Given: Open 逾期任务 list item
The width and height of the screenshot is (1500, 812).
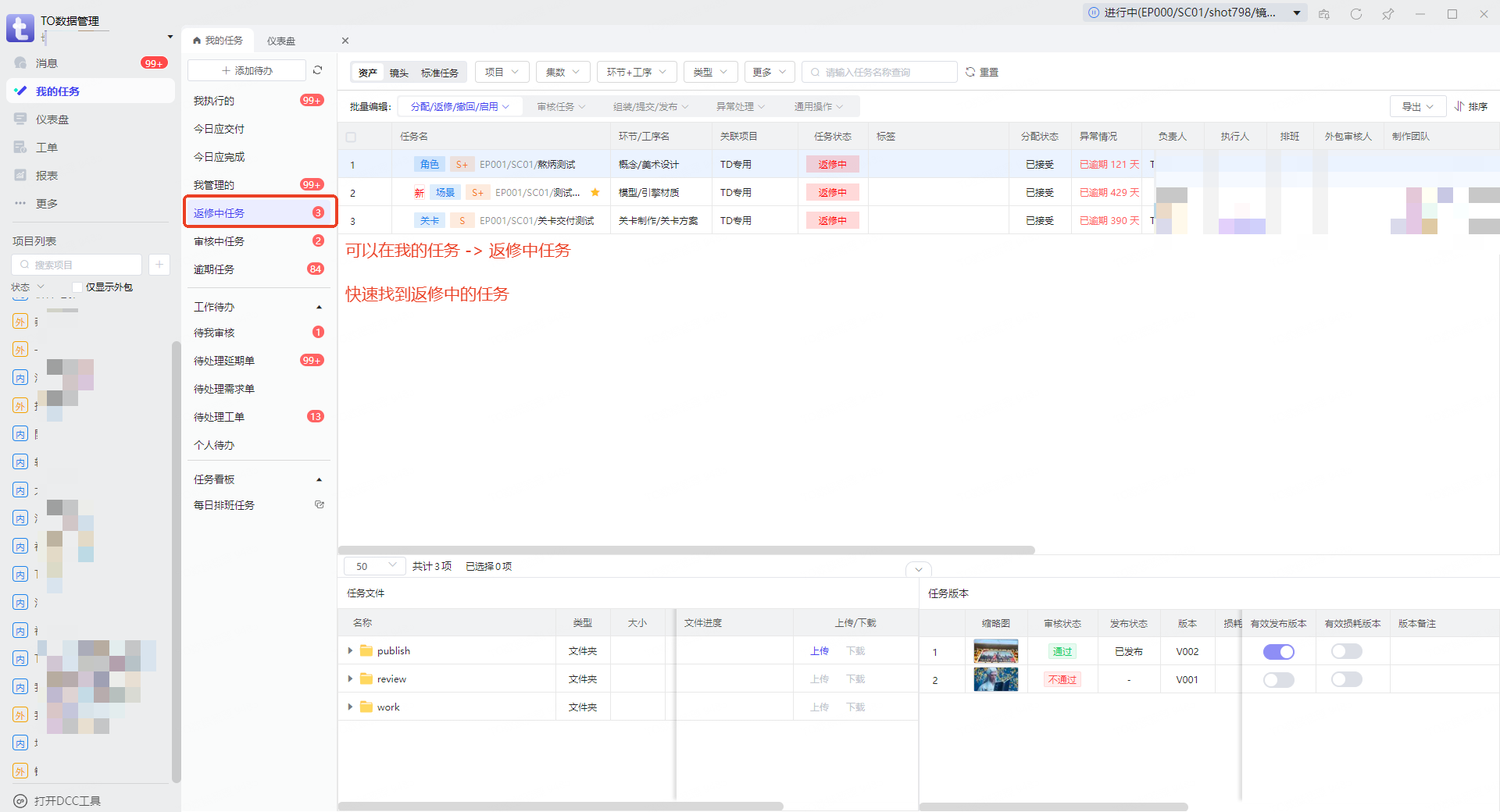Looking at the screenshot, I should (259, 269).
